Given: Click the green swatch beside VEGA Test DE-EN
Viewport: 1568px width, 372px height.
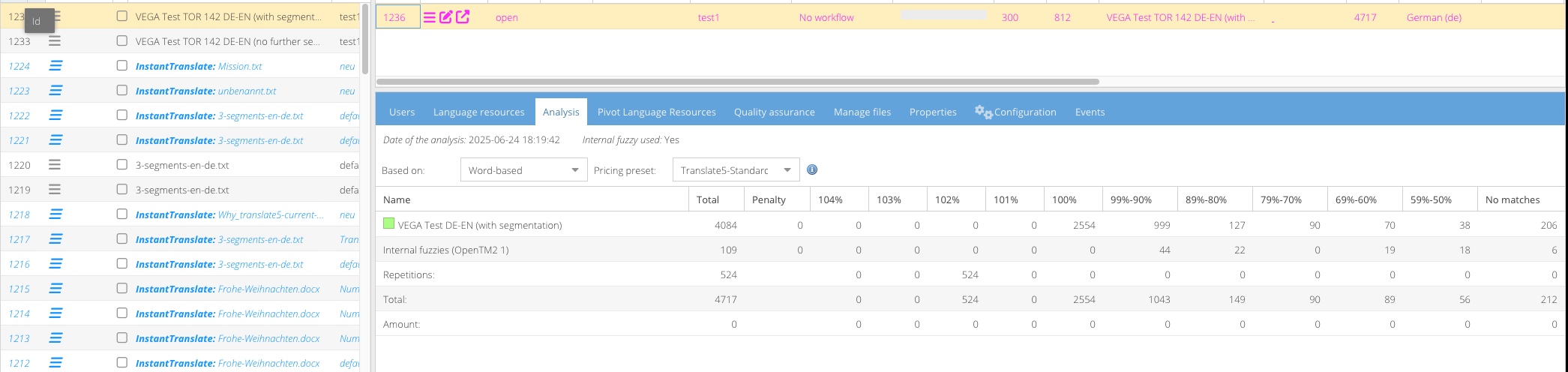Looking at the screenshot, I should click(388, 223).
